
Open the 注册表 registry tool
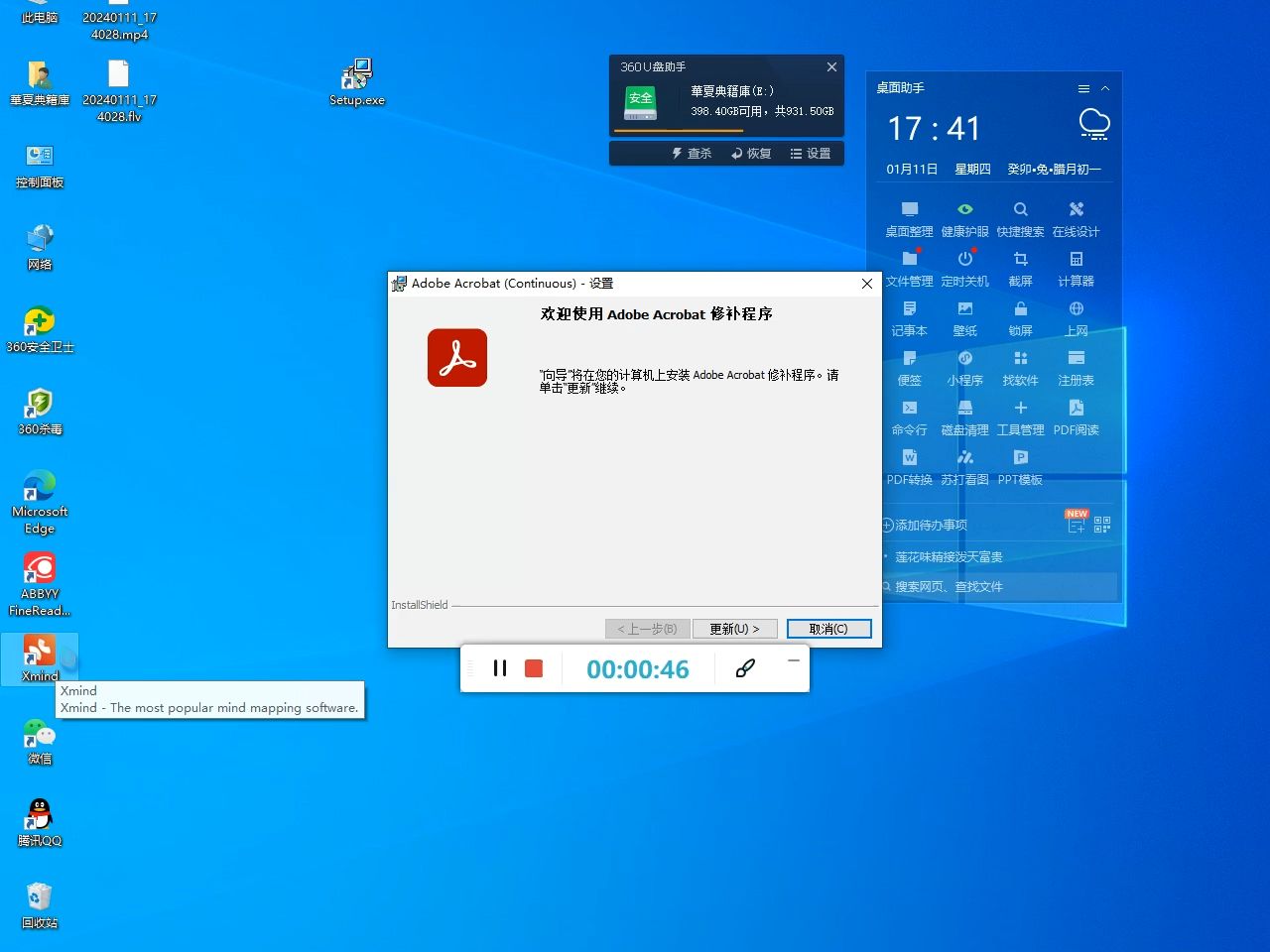[1076, 368]
